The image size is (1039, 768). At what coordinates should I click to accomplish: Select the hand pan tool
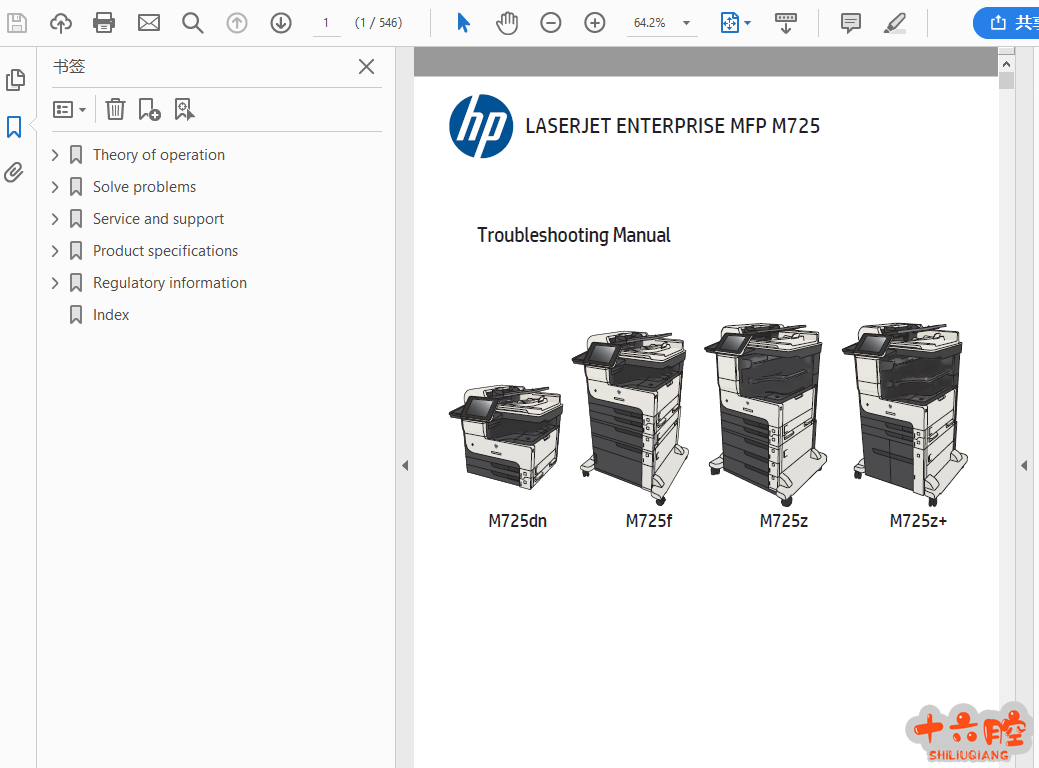[x=507, y=22]
